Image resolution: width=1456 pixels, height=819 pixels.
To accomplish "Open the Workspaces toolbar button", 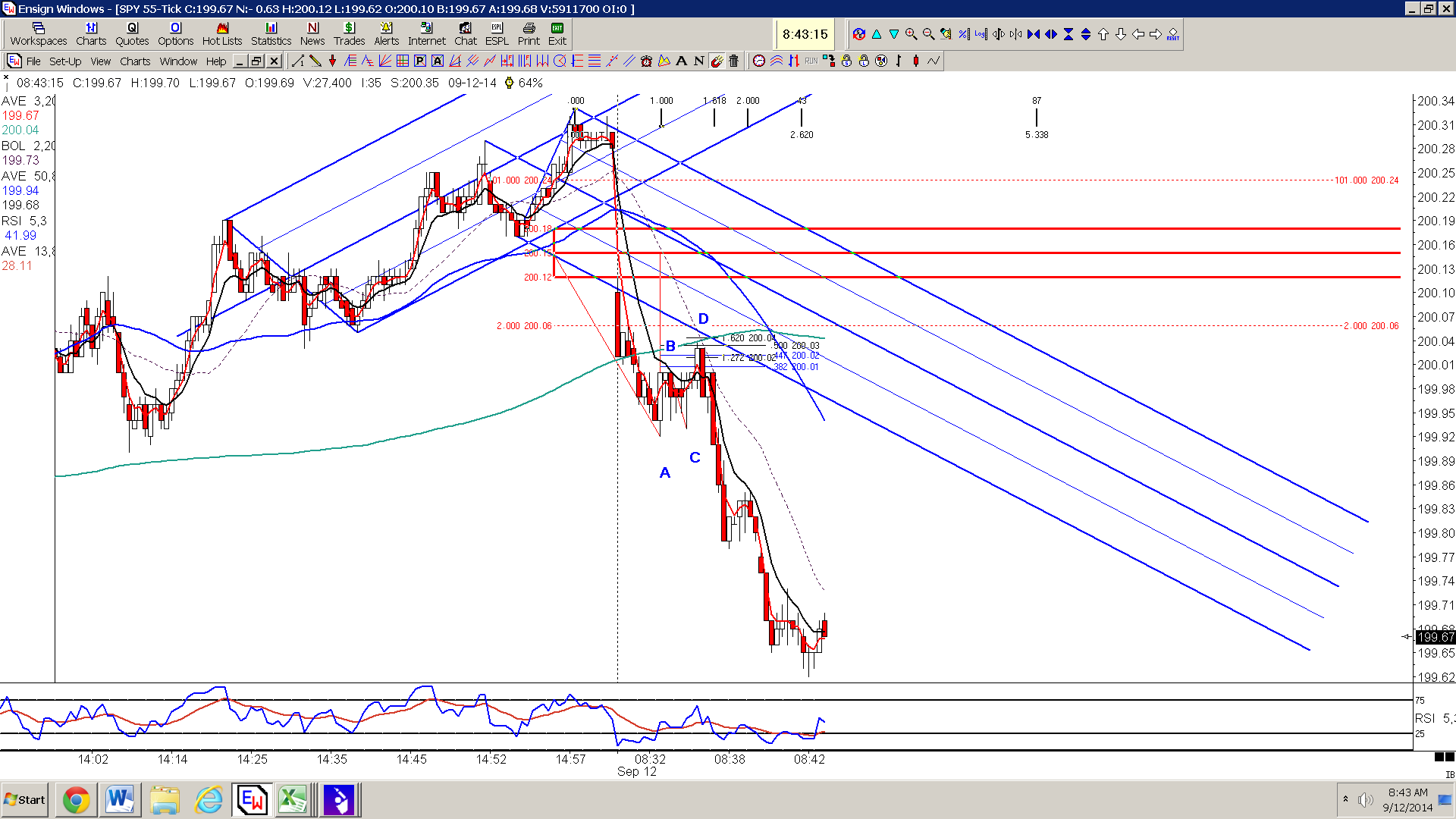I will pyautogui.click(x=38, y=34).
